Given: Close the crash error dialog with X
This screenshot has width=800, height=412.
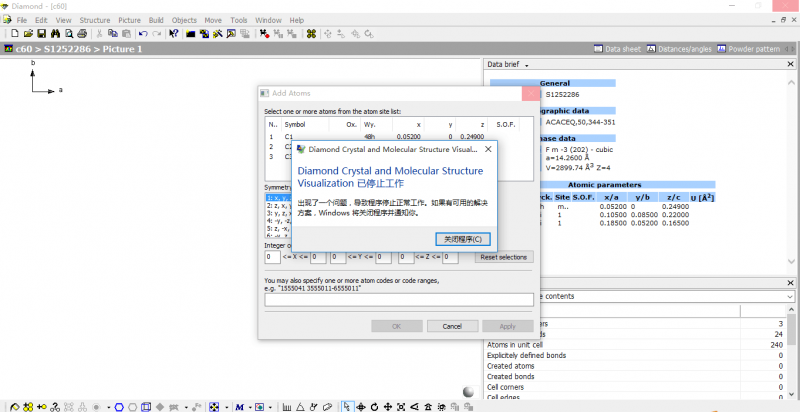Looking at the screenshot, I should coord(488,149).
